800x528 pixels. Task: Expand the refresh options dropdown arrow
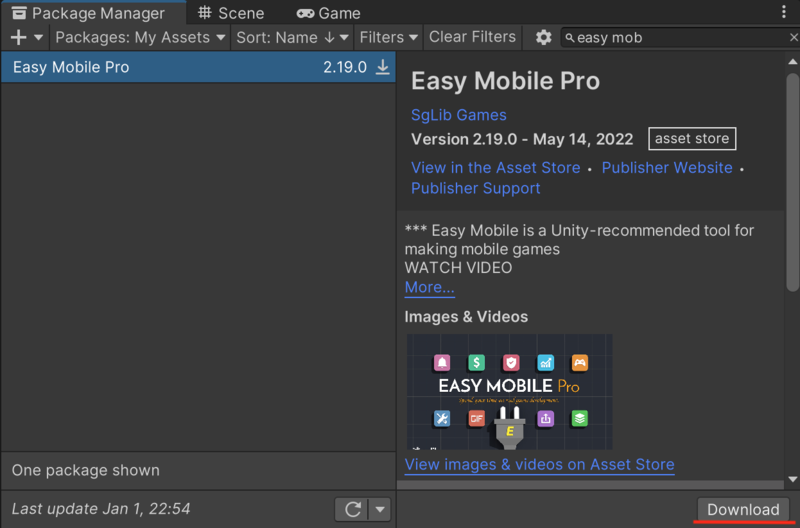[x=380, y=509]
